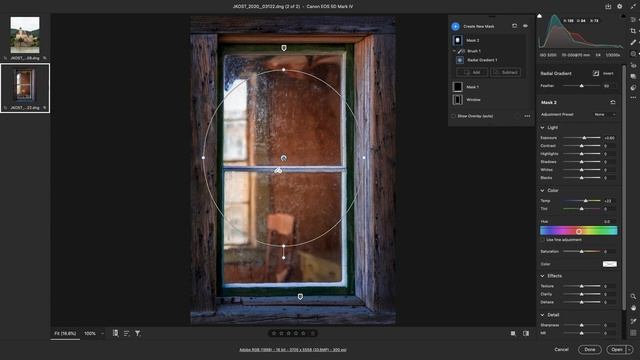Open the Adjustment Preset dropdown
The width and height of the screenshot is (640, 360).
coord(604,115)
